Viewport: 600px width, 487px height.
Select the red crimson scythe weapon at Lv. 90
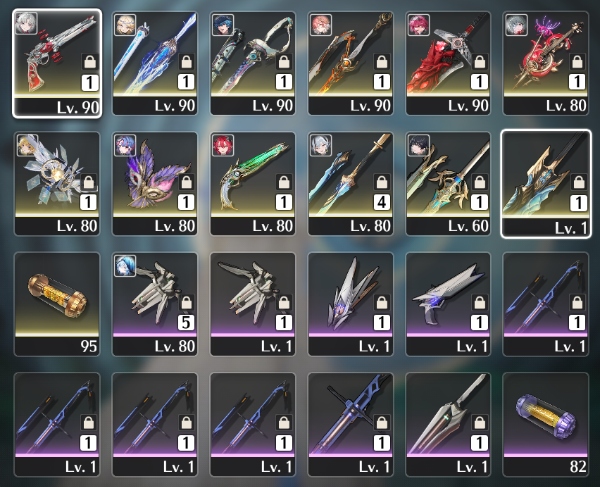(x=448, y=63)
